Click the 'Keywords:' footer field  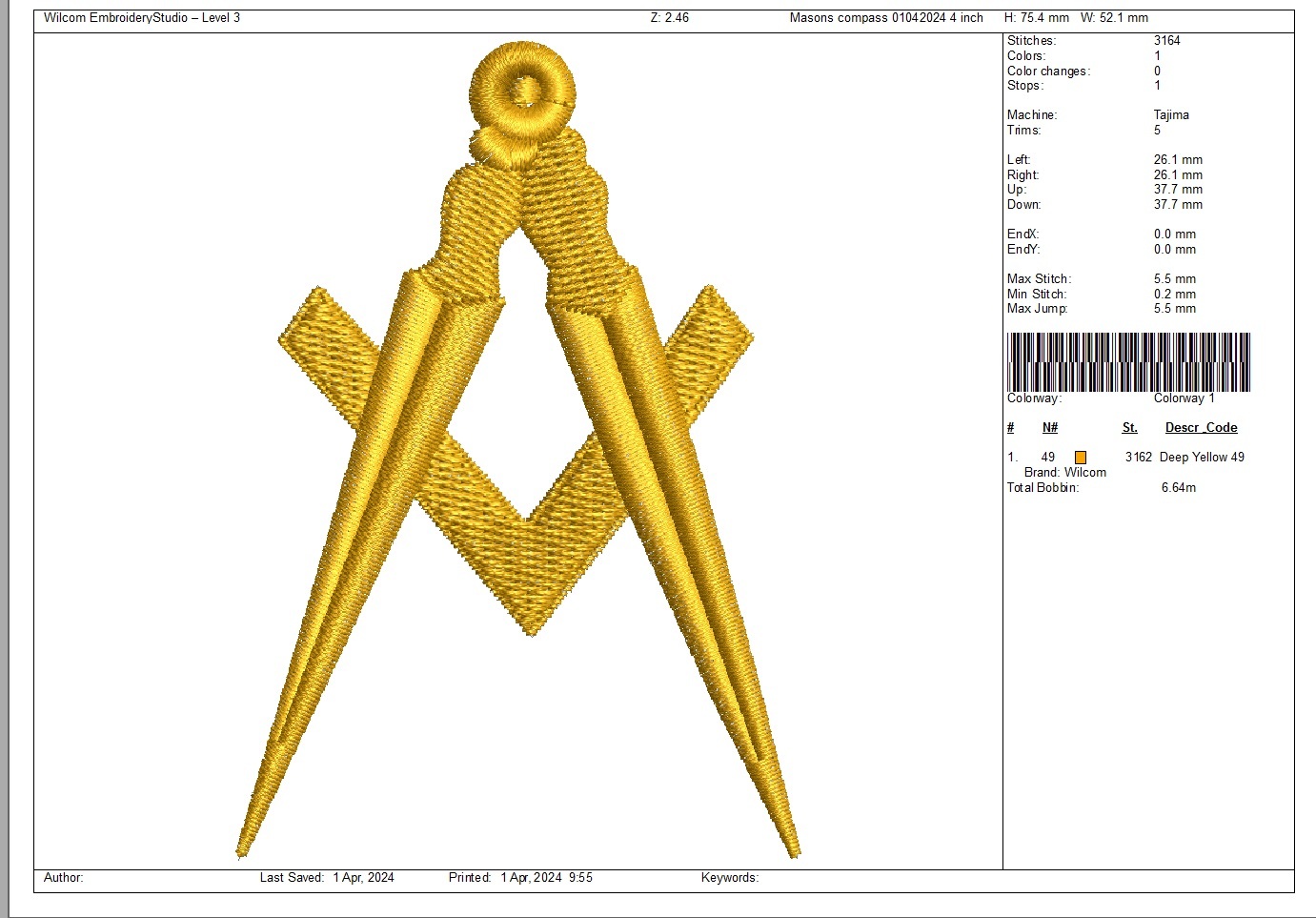(730, 878)
